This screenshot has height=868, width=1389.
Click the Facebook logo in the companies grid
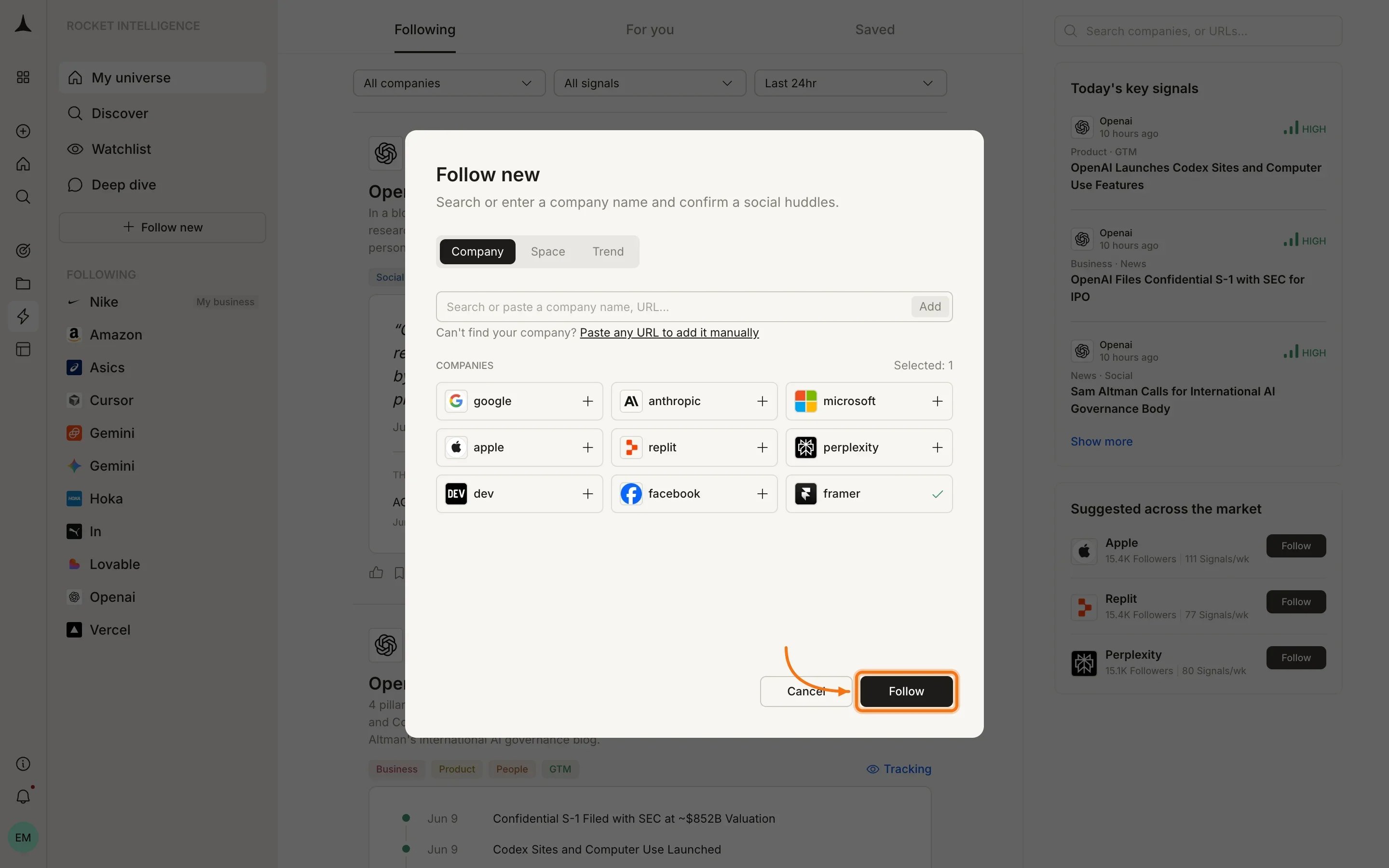coord(631,494)
